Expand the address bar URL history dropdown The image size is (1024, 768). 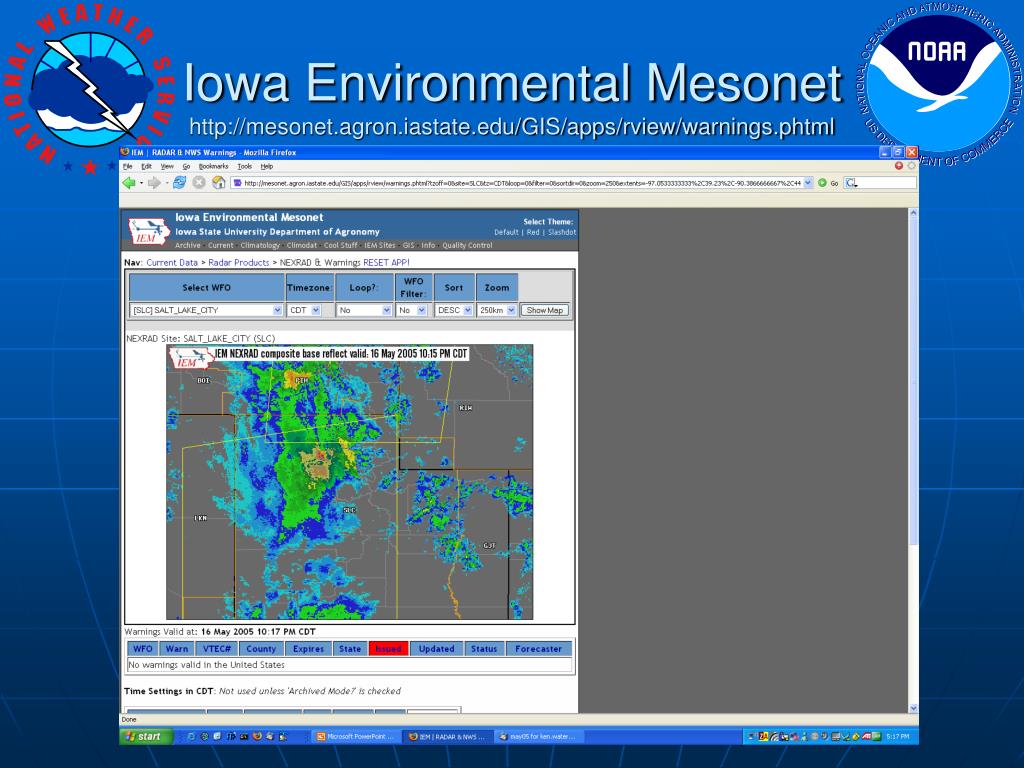[808, 184]
